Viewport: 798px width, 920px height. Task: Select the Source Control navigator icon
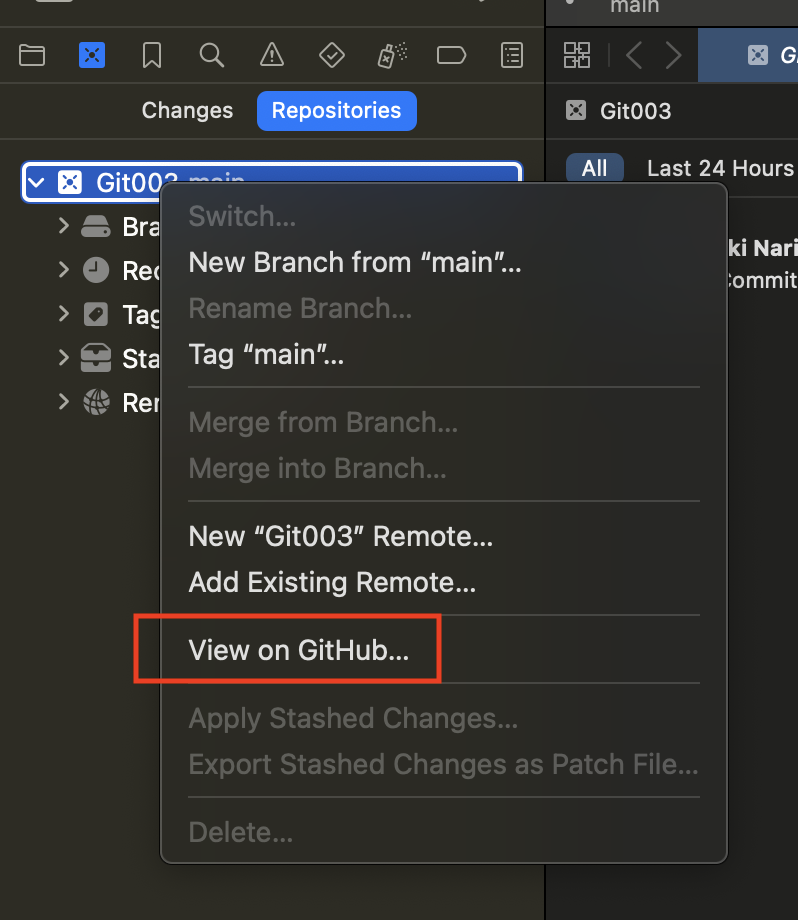pos(92,55)
